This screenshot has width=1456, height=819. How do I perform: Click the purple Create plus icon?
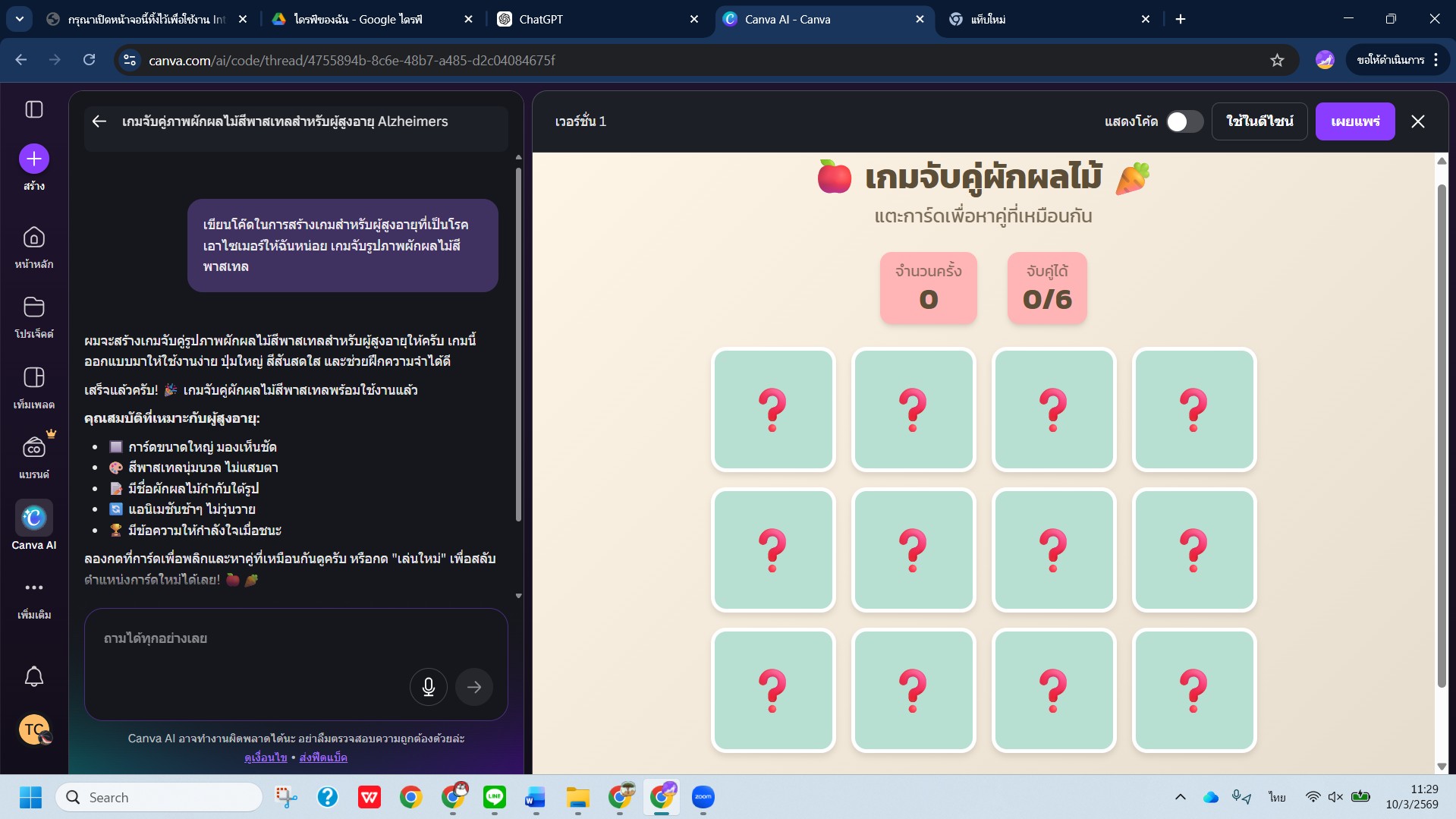tap(34, 159)
